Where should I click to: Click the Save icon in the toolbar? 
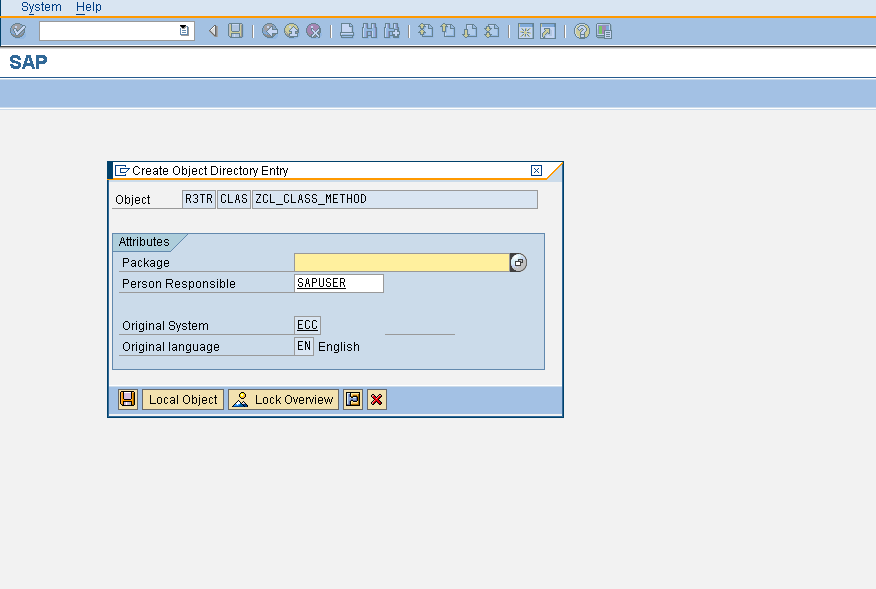(233, 31)
